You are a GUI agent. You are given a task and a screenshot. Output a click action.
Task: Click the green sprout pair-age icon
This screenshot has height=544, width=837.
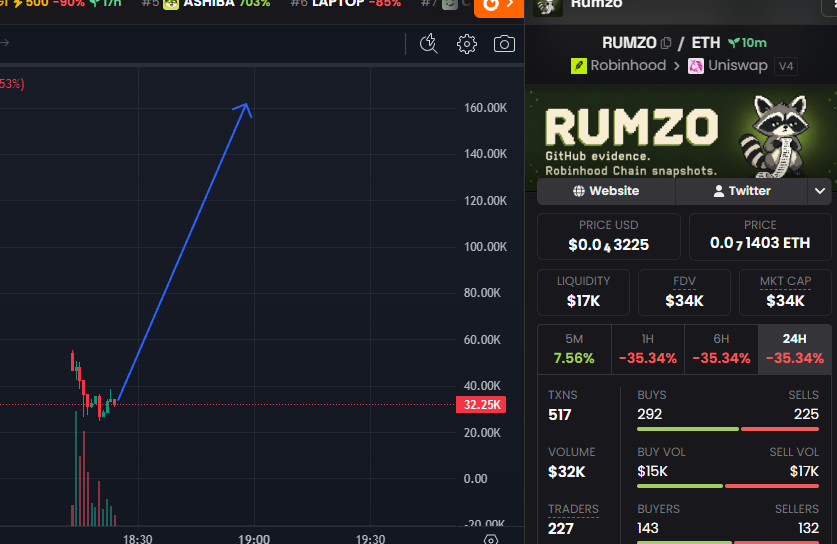[x=734, y=43]
